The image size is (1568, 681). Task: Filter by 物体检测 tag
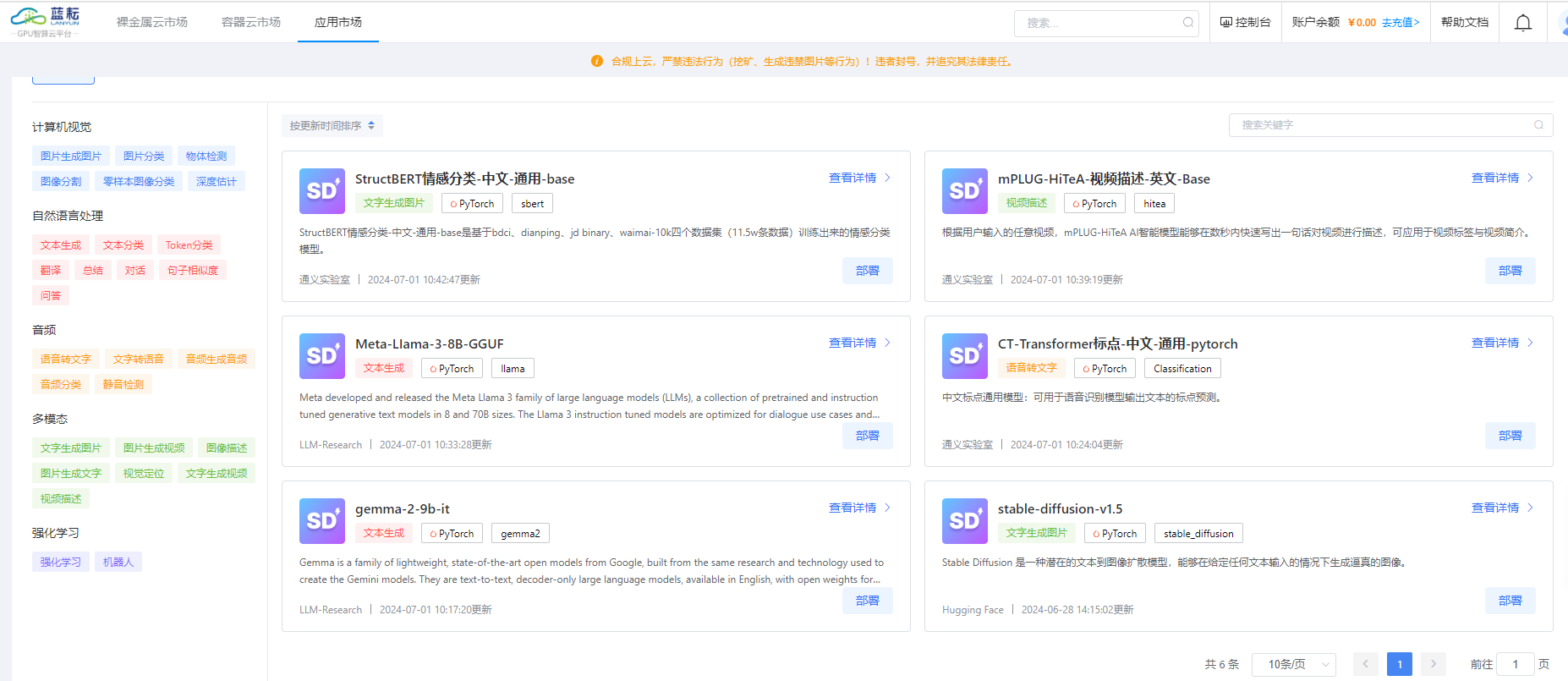[206, 157]
